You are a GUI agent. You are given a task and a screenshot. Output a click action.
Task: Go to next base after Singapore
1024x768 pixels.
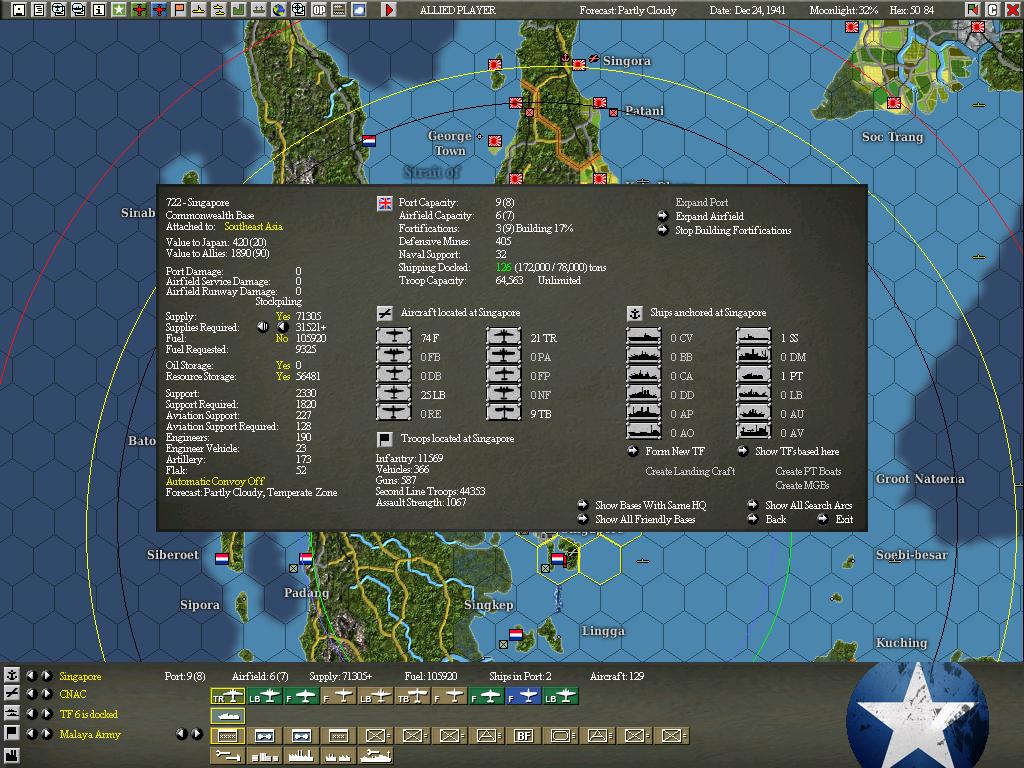47,676
